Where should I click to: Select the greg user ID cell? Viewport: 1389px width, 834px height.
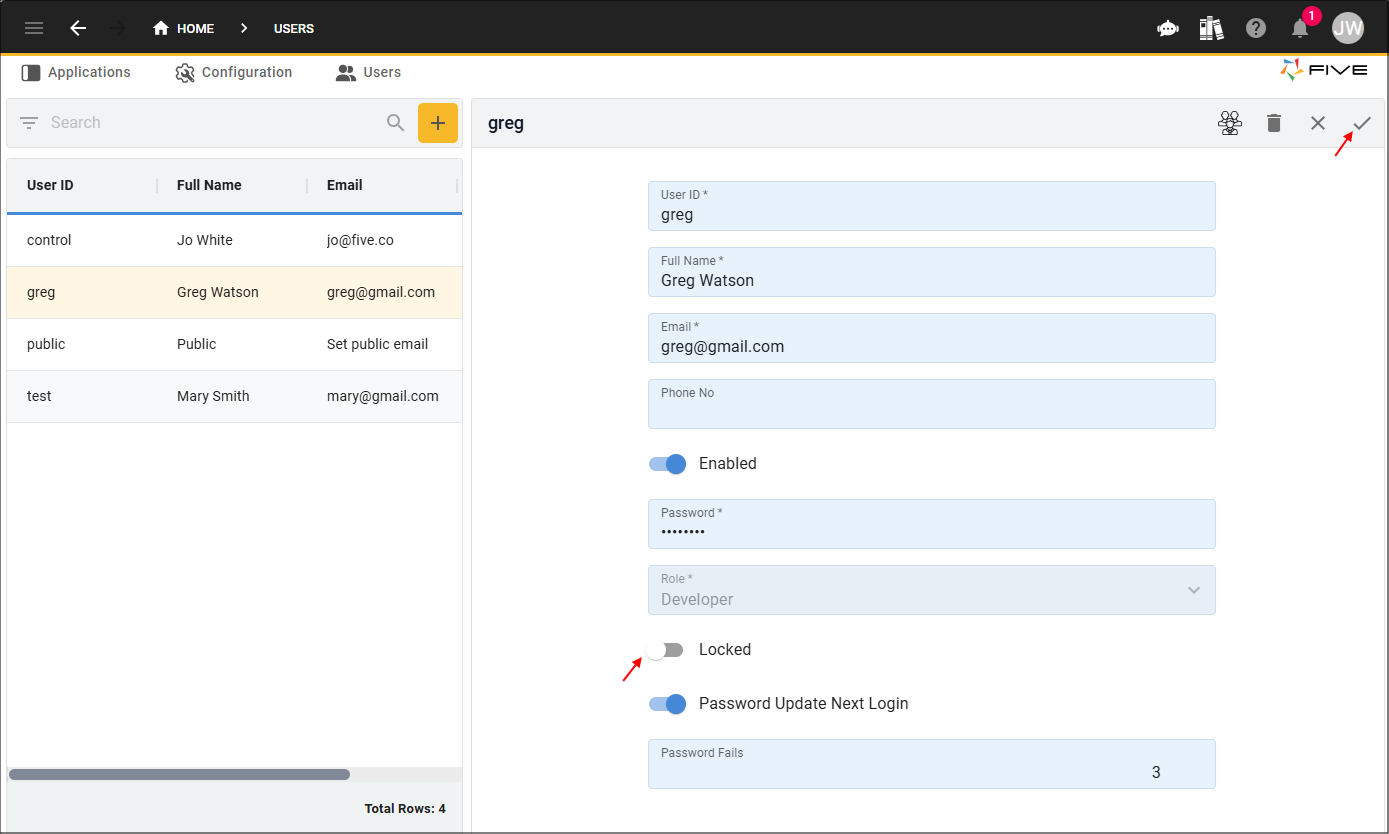point(41,292)
